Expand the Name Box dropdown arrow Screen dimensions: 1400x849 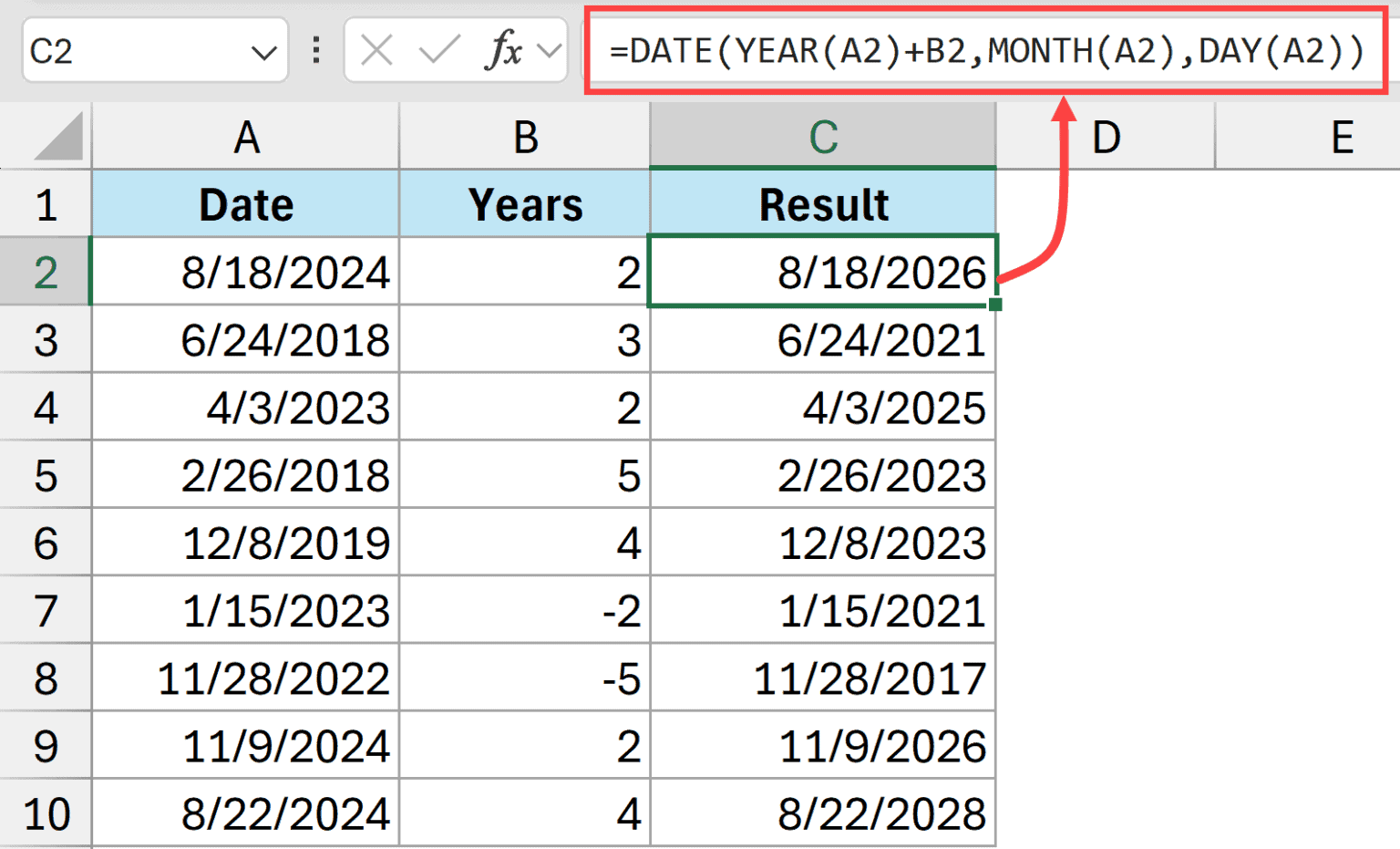point(263,53)
